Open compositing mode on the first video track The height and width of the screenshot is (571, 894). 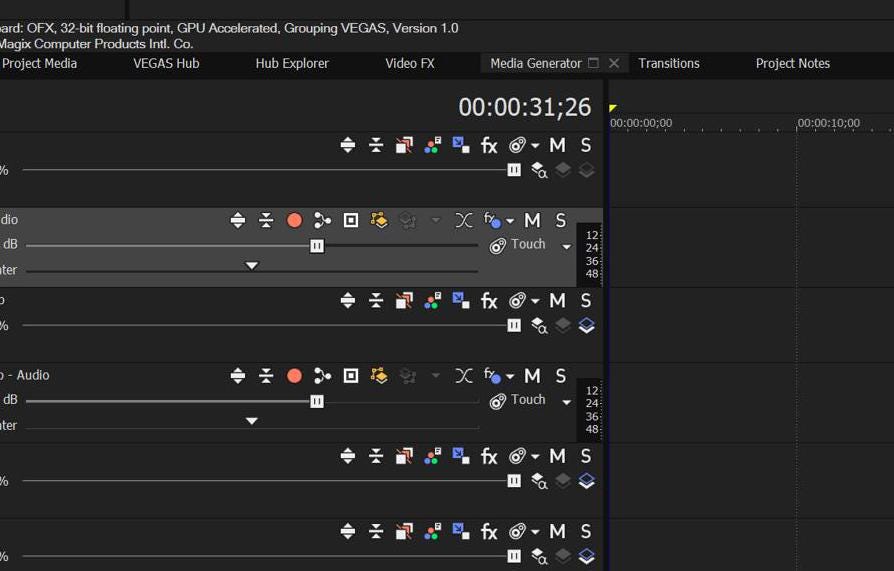[539, 170]
